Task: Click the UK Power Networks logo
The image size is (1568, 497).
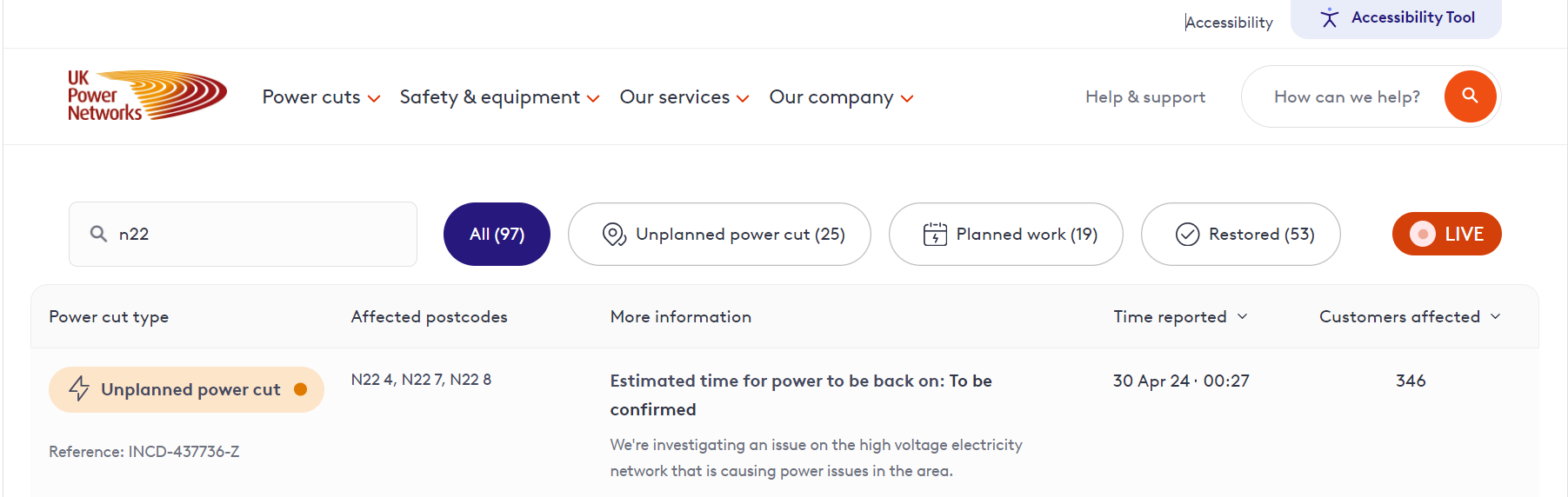Action: coord(146,96)
